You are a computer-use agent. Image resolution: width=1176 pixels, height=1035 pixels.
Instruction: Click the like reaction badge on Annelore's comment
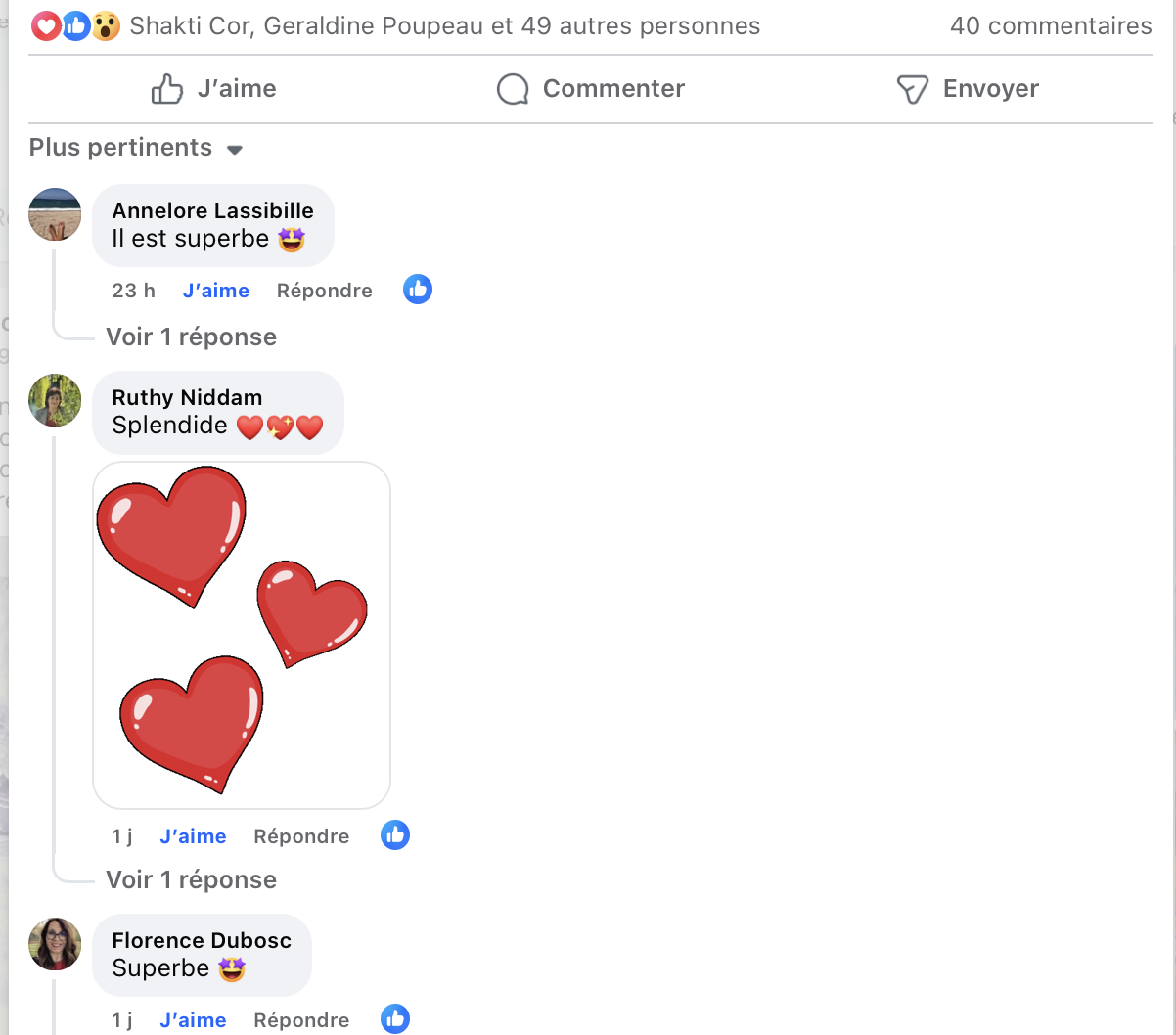pos(418,290)
